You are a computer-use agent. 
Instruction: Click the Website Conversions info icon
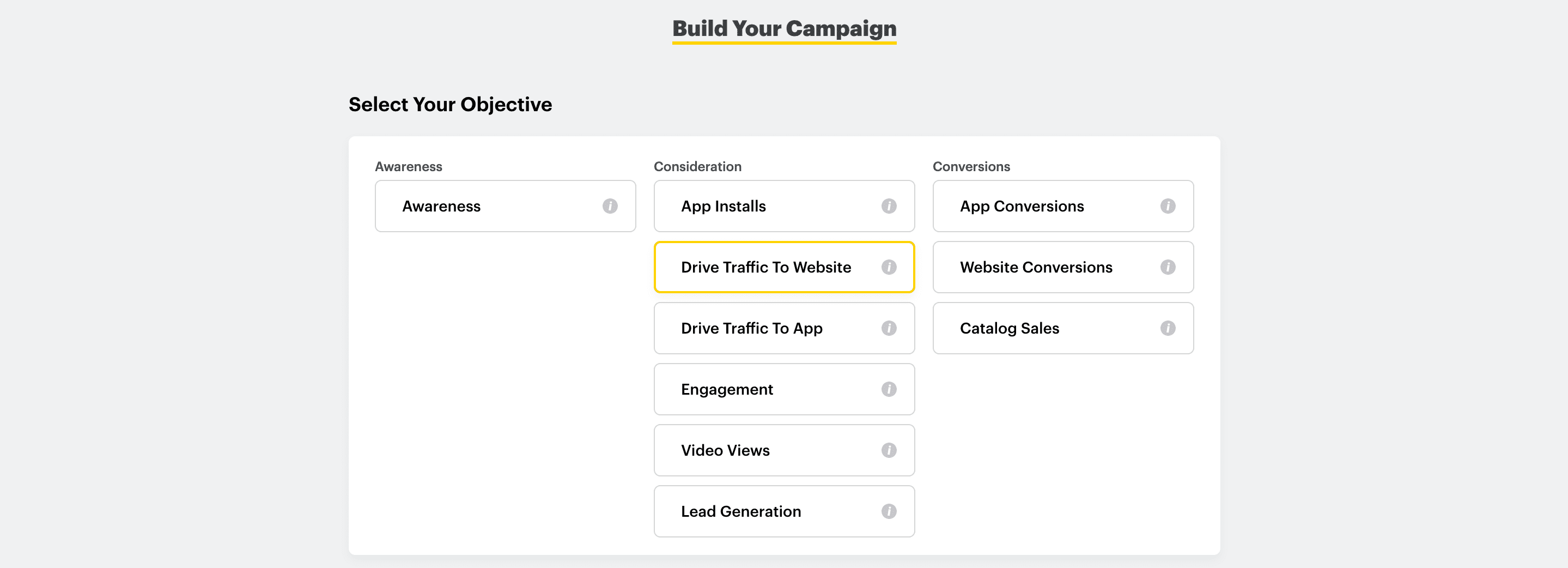tap(1168, 267)
